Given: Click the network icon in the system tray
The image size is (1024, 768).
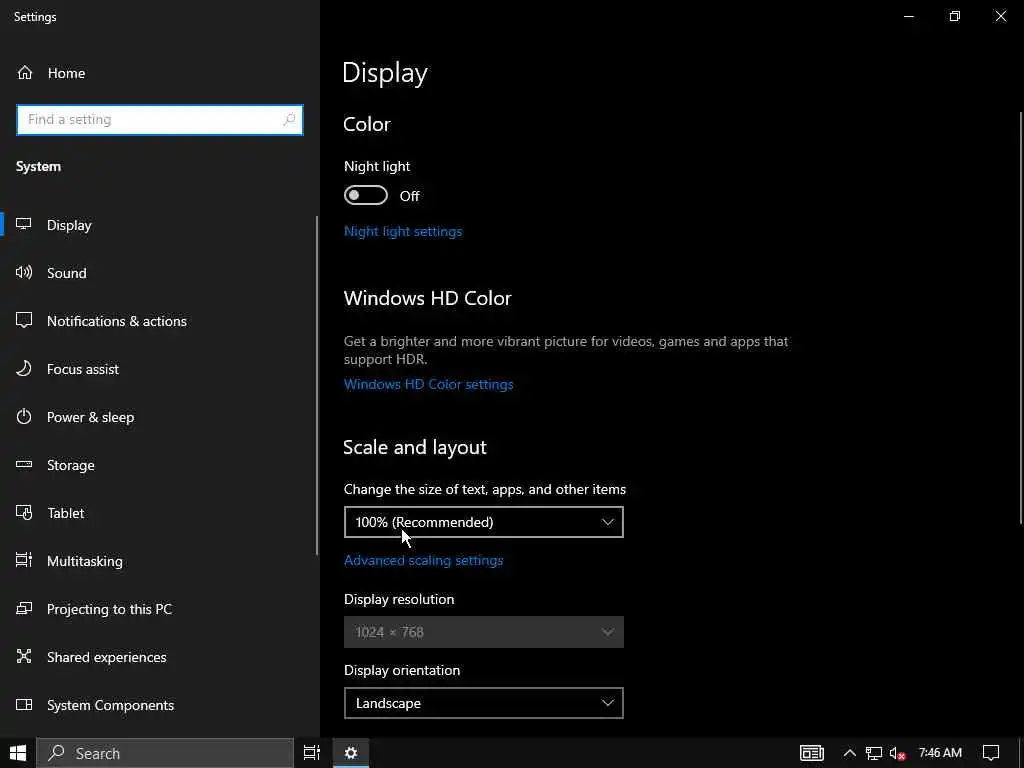Looking at the screenshot, I should (874, 754).
